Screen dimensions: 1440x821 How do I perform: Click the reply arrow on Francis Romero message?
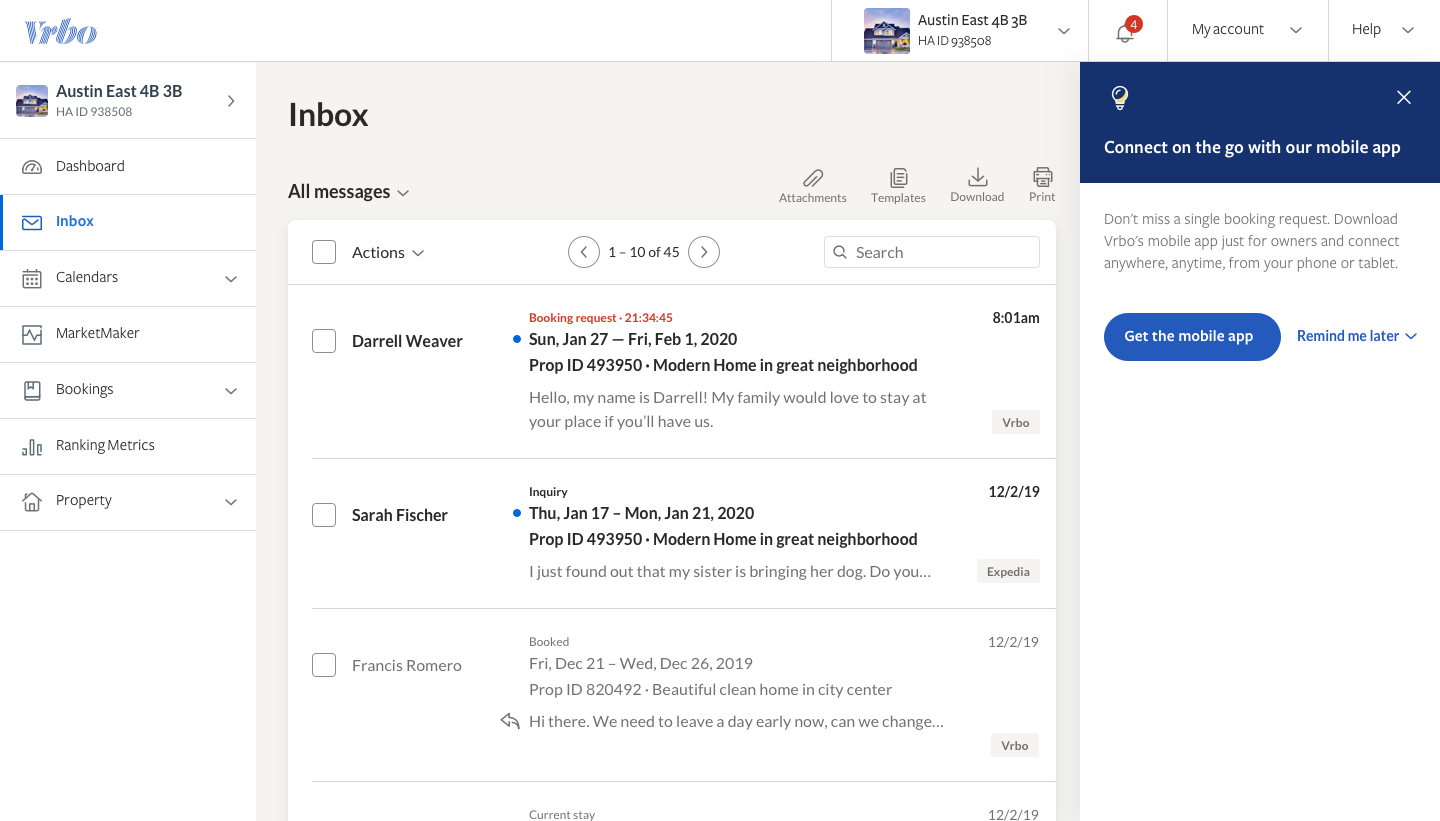[510, 721]
